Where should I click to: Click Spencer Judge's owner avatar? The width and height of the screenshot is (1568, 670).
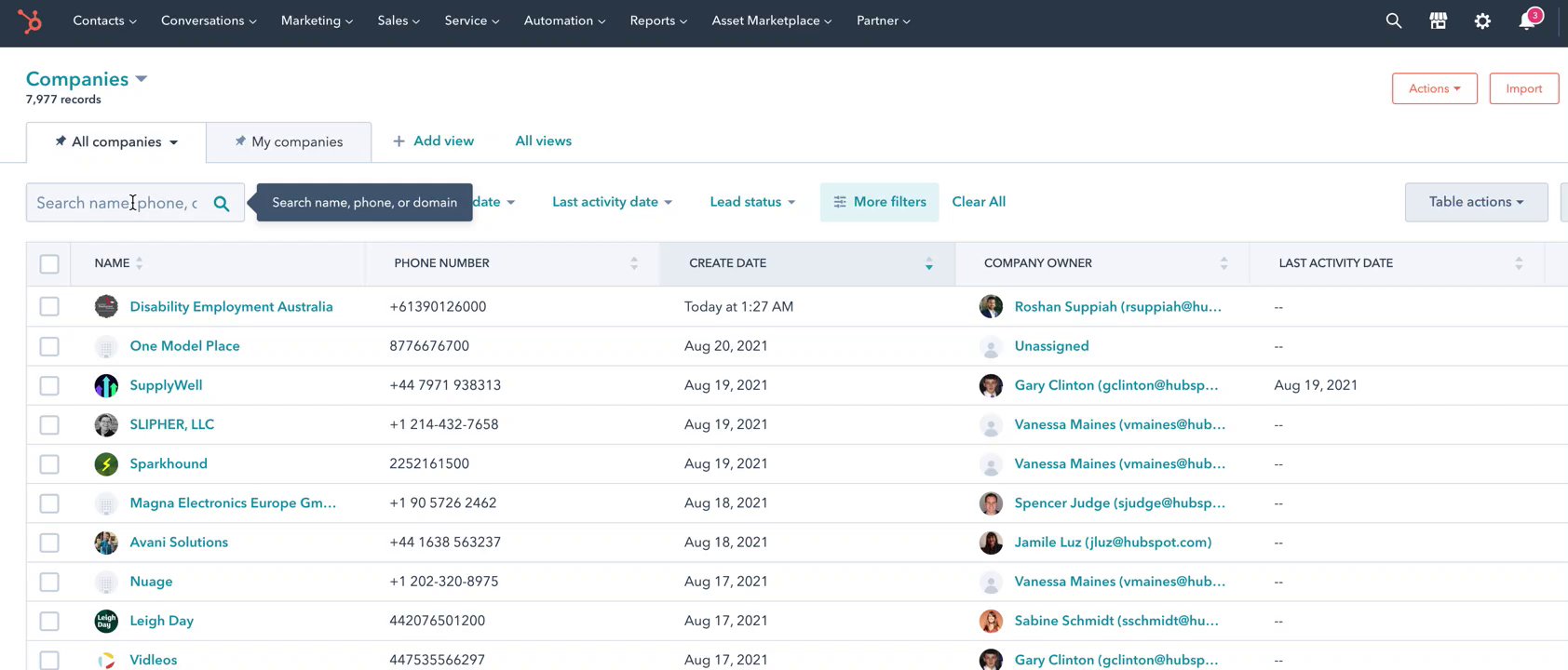pyautogui.click(x=991, y=503)
